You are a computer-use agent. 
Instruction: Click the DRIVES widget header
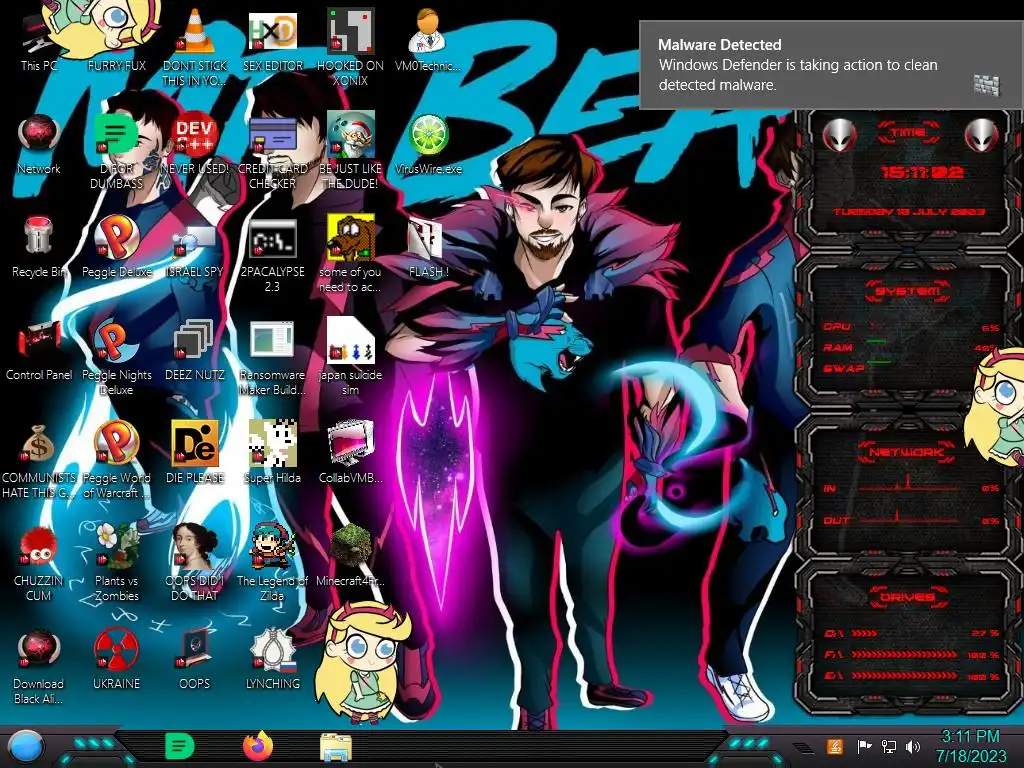click(x=908, y=597)
